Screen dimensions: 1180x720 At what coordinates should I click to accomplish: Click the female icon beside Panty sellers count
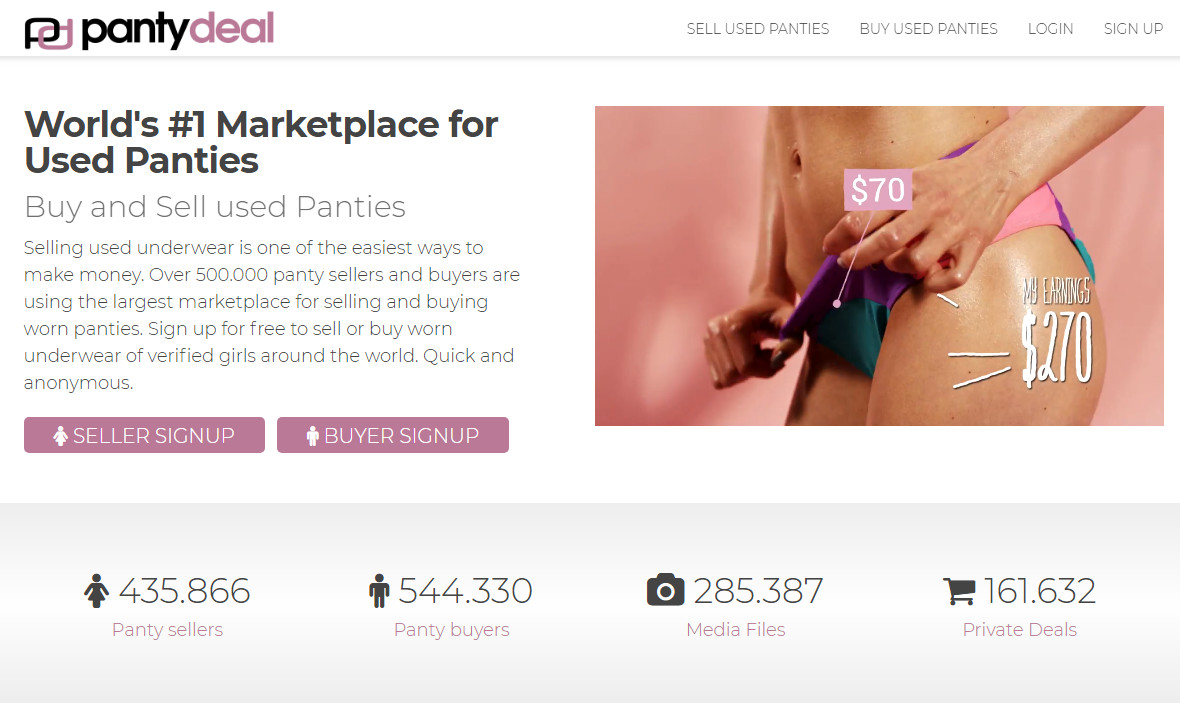pyautogui.click(x=96, y=591)
